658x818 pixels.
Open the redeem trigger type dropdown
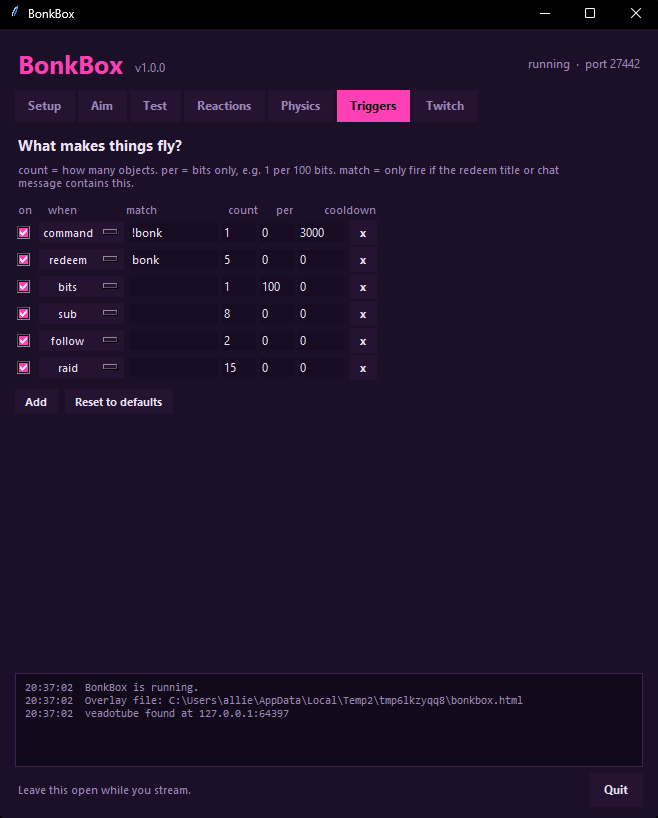(x=81, y=260)
